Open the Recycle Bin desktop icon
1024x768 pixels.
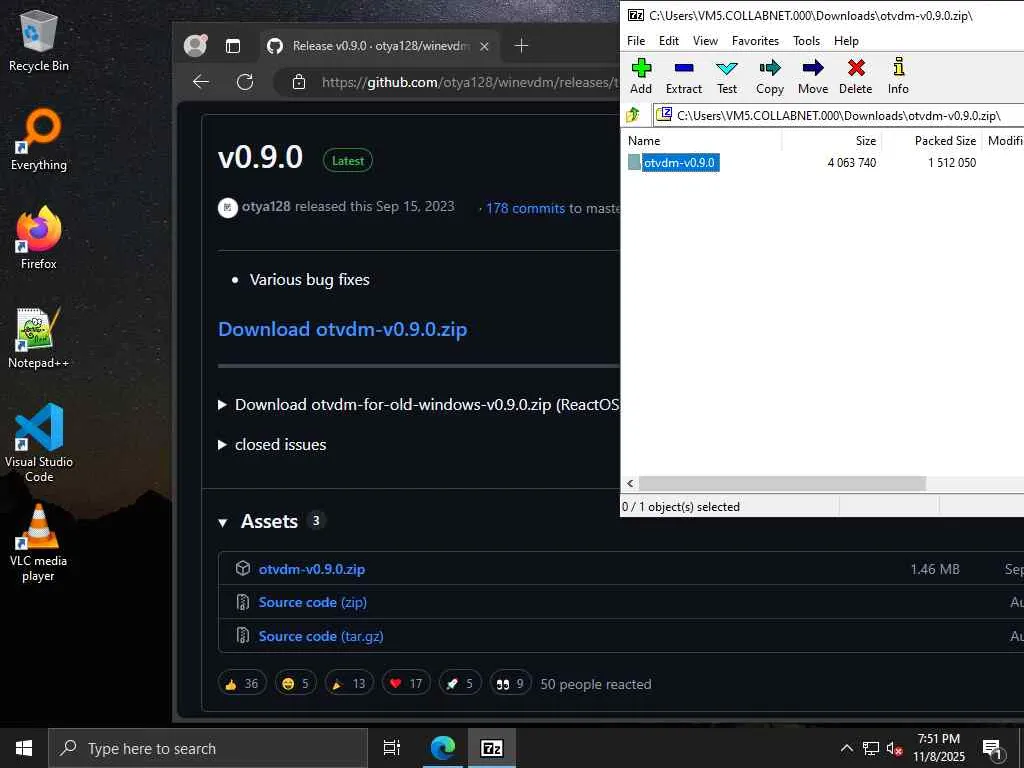pos(39,40)
